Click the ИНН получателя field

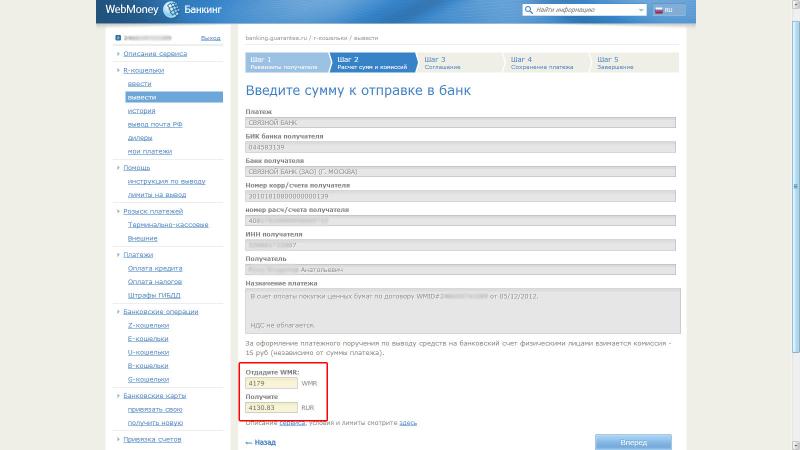460,245
